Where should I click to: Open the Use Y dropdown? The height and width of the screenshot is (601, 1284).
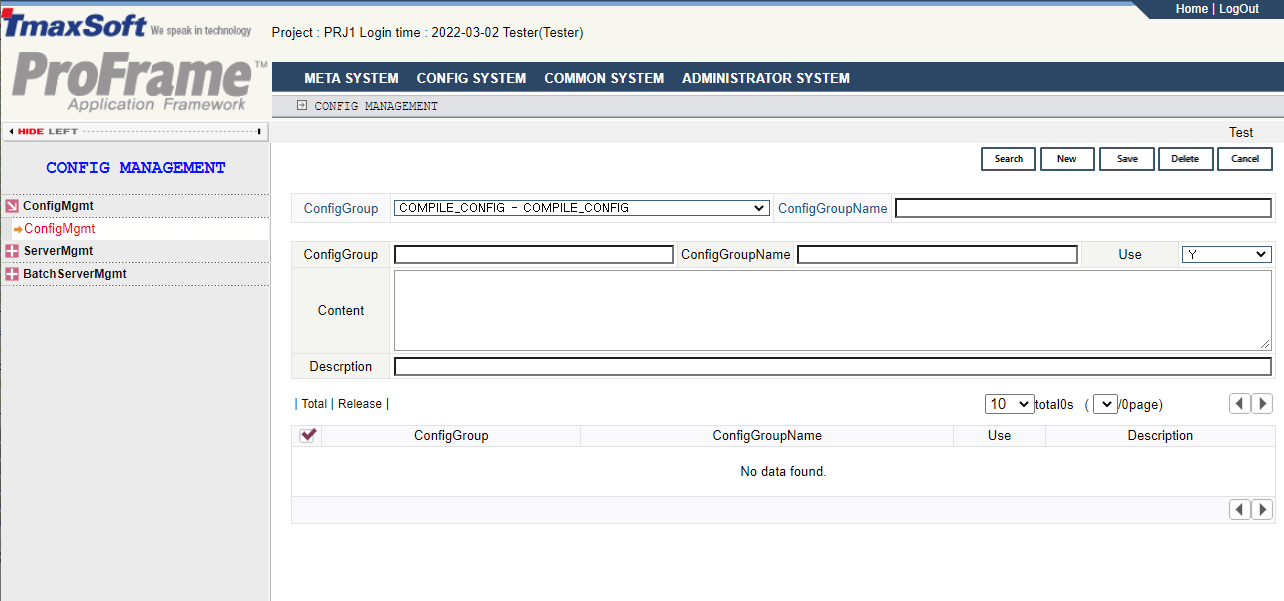click(1226, 255)
